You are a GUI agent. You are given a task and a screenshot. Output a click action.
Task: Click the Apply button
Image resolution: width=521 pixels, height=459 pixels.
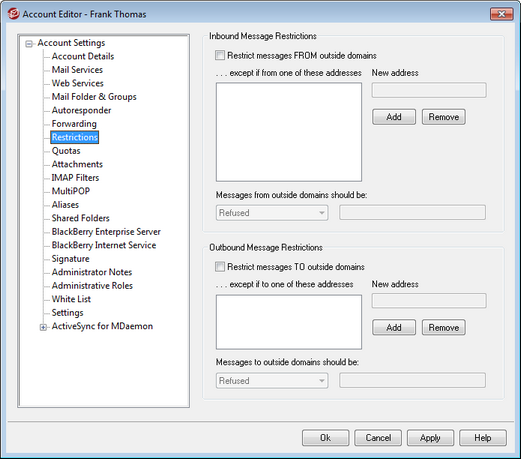(430, 438)
